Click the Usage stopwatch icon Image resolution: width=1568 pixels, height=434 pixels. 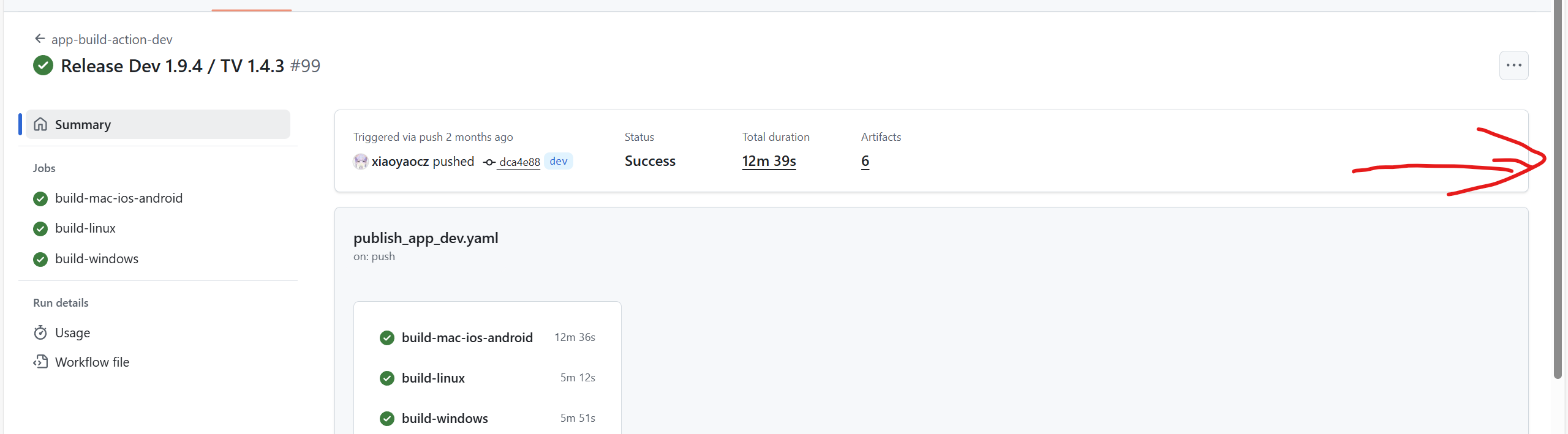pos(40,333)
